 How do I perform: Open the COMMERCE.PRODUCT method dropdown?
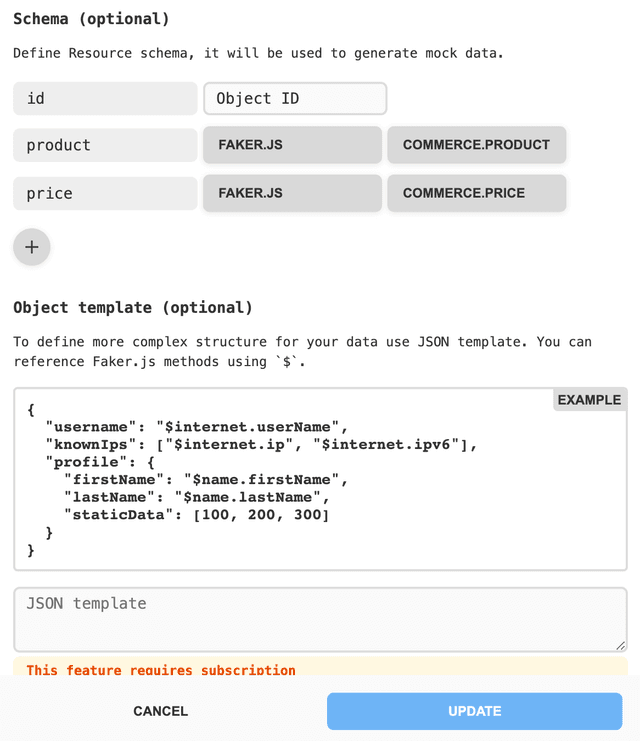click(x=476, y=145)
